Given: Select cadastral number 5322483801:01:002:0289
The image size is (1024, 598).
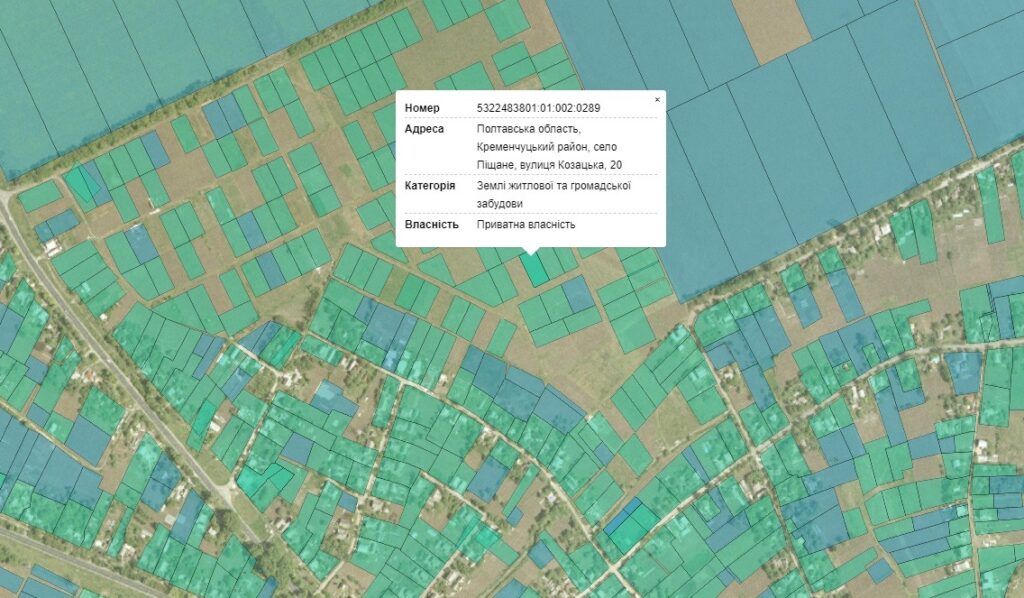Looking at the screenshot, I should click(x=538, y=108).
